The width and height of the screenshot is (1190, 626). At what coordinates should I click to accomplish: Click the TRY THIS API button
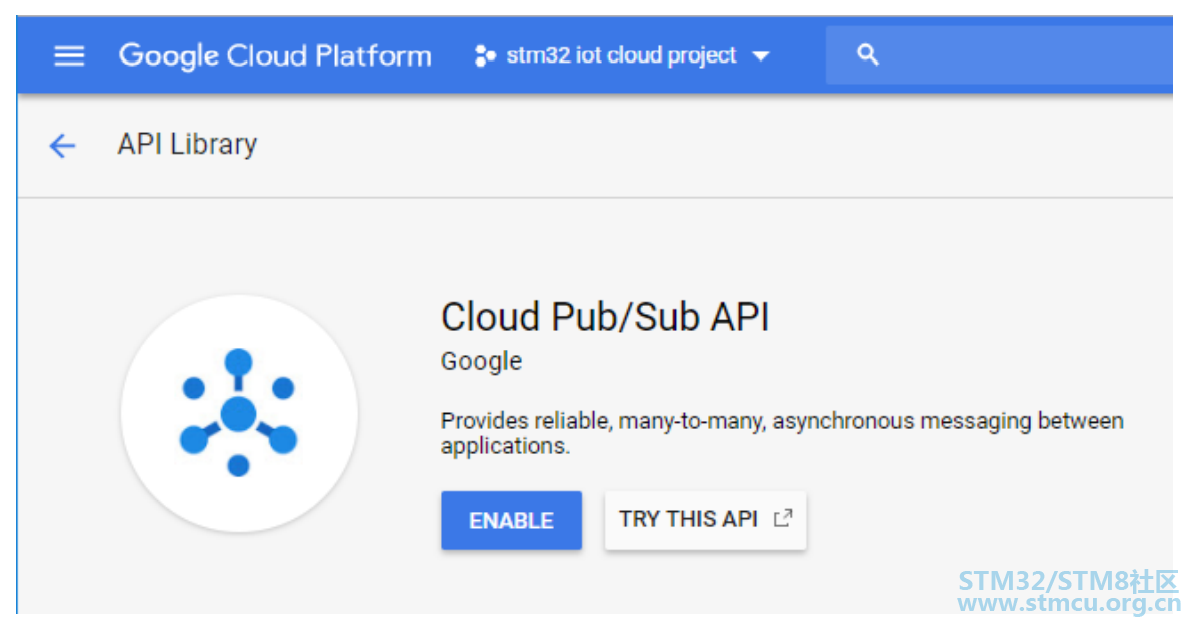point(705,520)
